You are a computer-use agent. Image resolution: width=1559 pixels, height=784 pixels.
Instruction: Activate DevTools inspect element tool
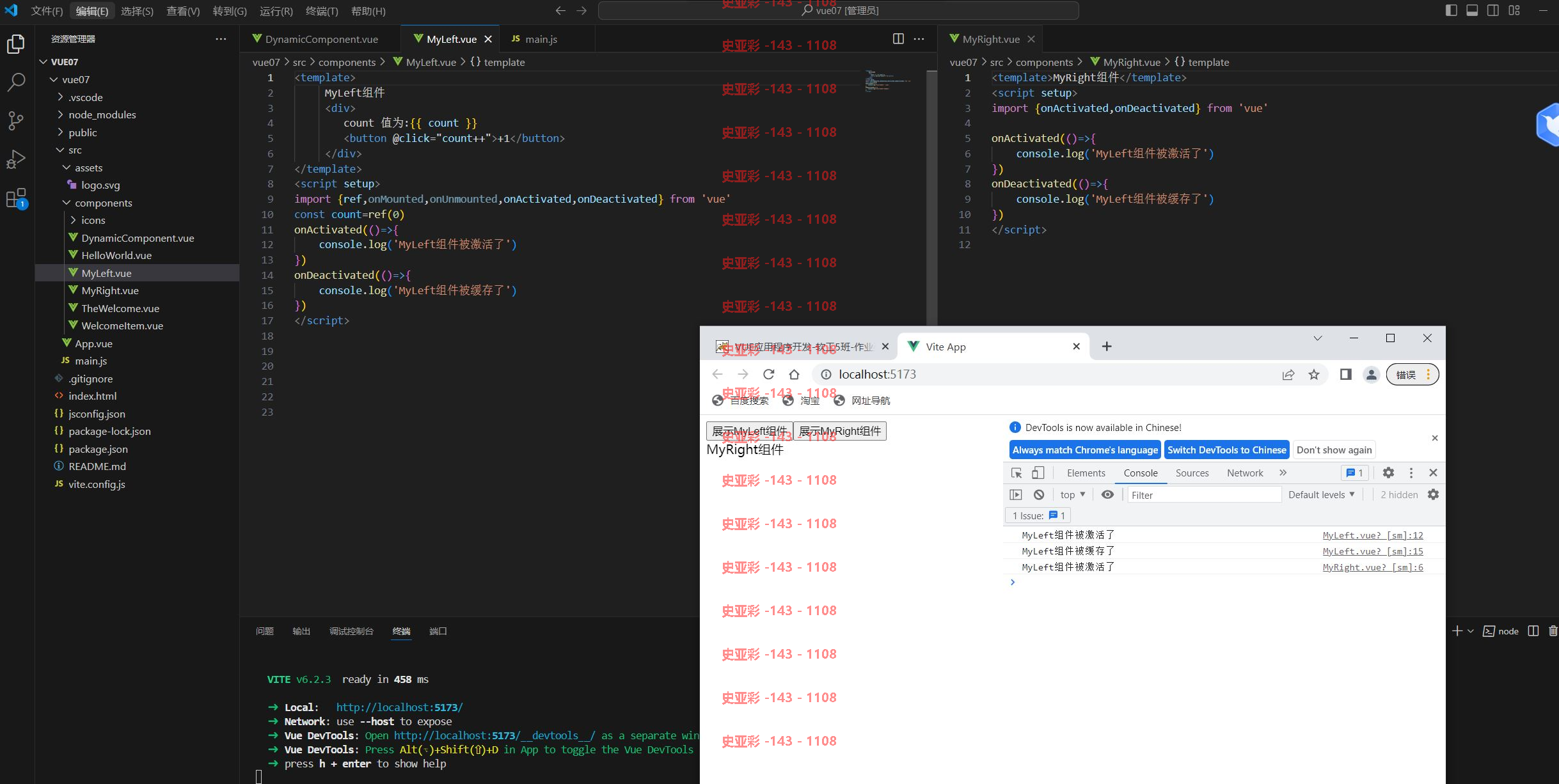(x=1017, y=473)
